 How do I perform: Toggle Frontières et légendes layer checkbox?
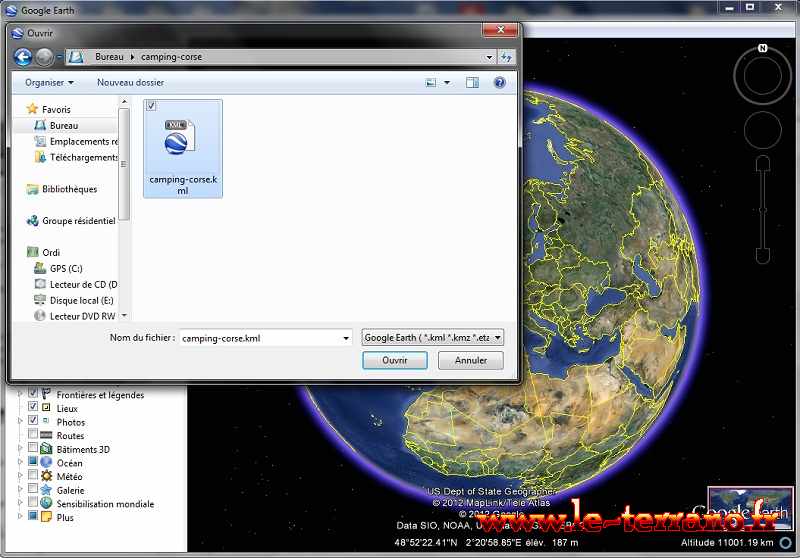coord(33,393)
